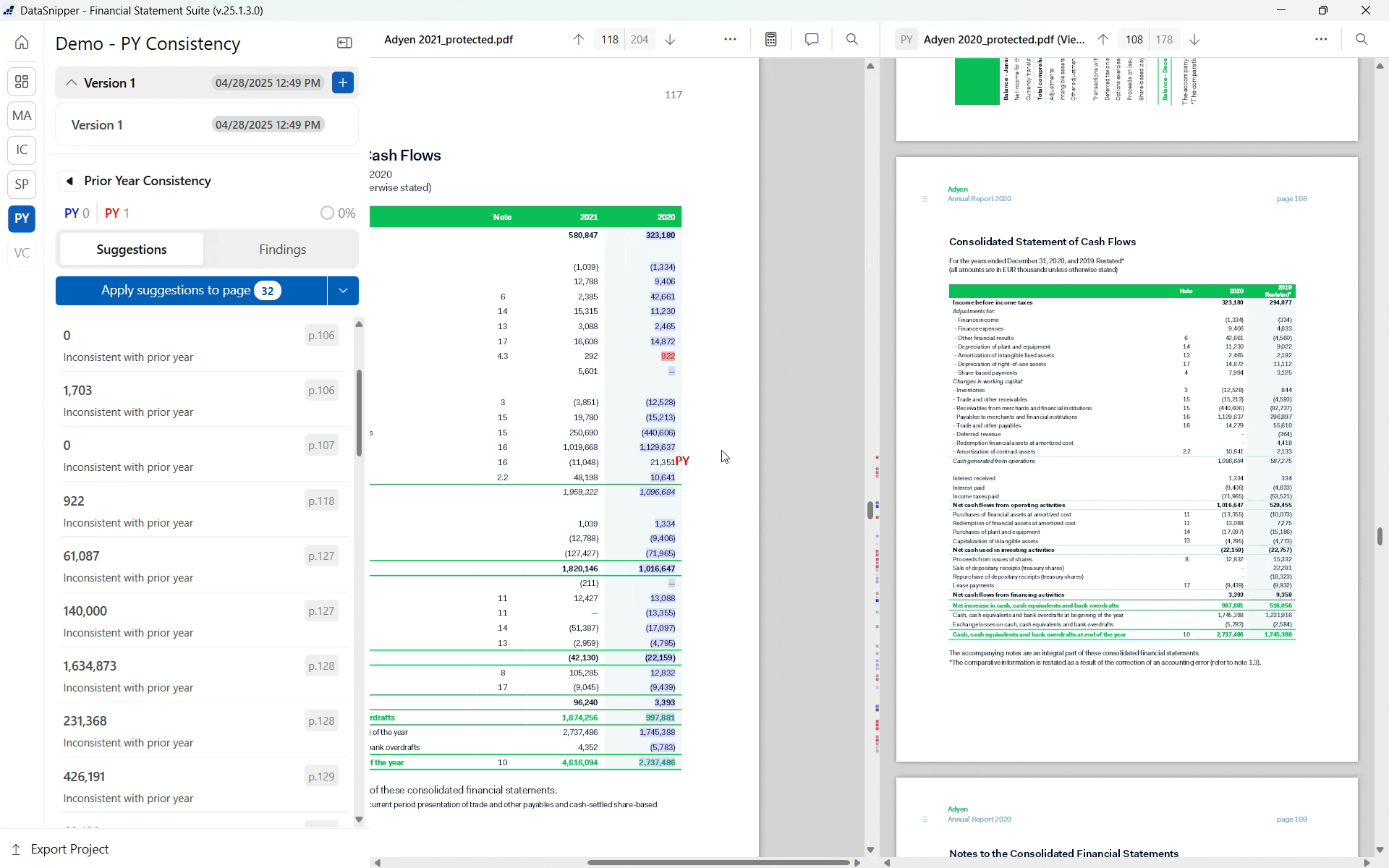Screen dimensions: 1389x868
Task: Select Version 1 entry in version list
Action: [x=207, y=125]
